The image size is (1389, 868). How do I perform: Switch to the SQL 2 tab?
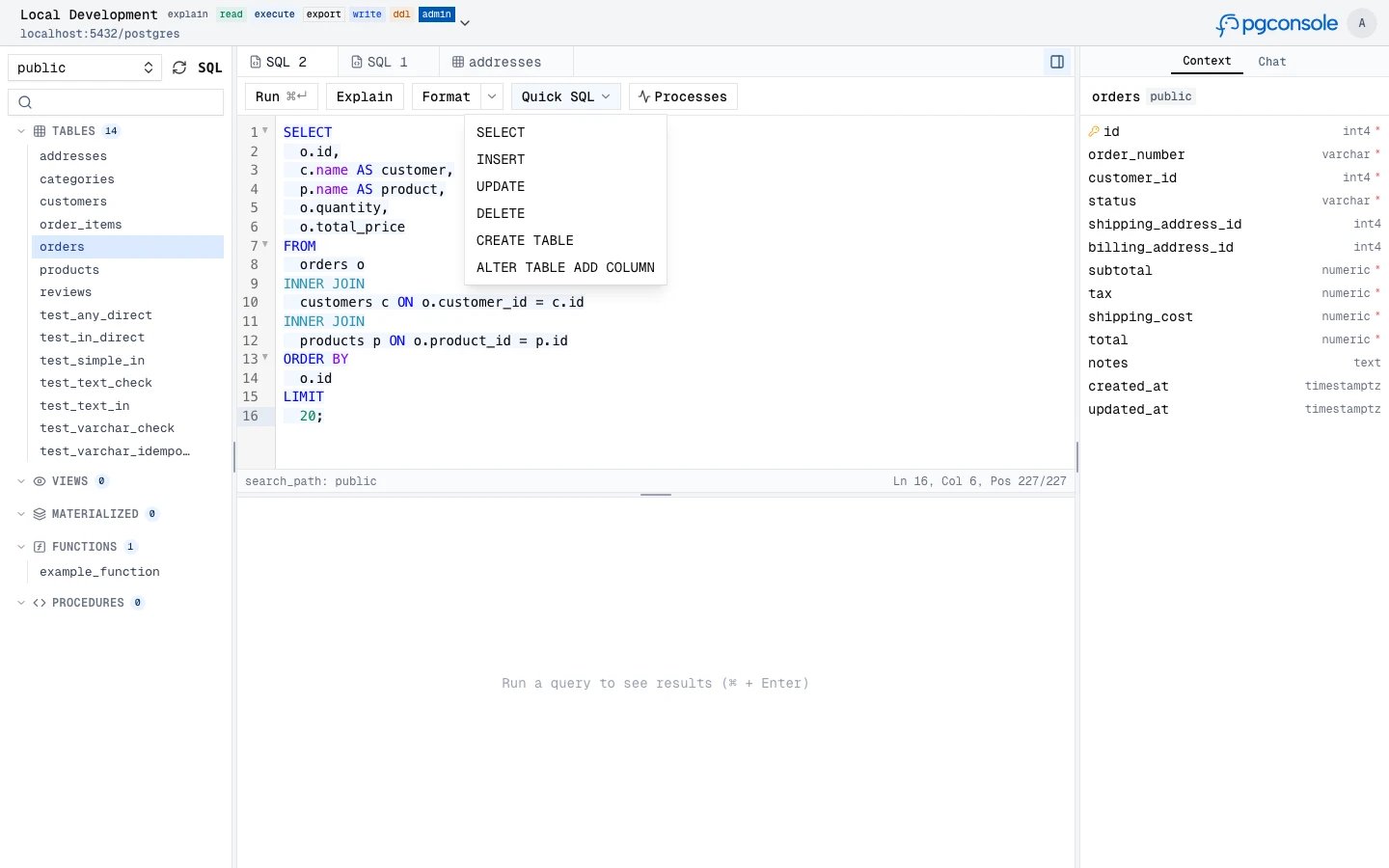(287, 62)
